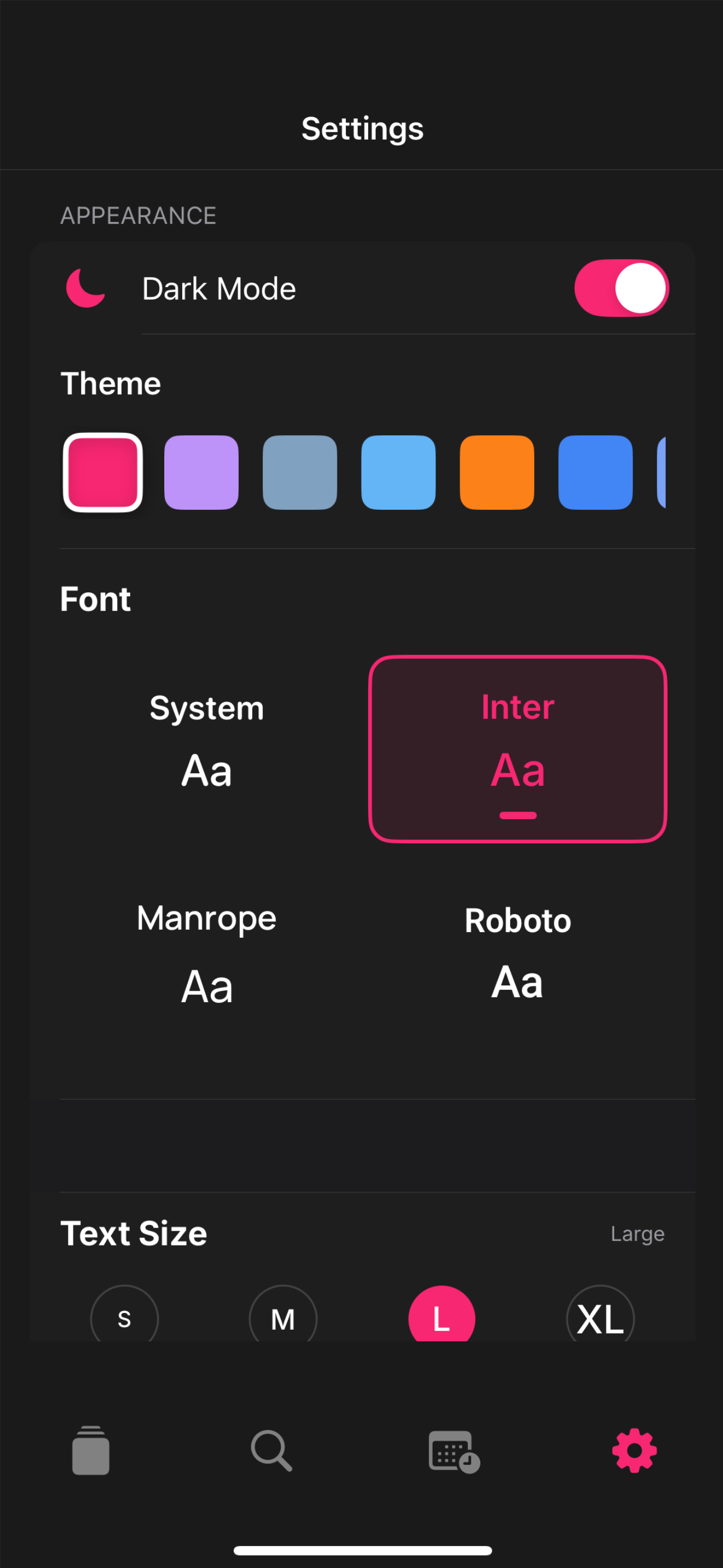Open the search magnifier tab

tap(271, 1451)
